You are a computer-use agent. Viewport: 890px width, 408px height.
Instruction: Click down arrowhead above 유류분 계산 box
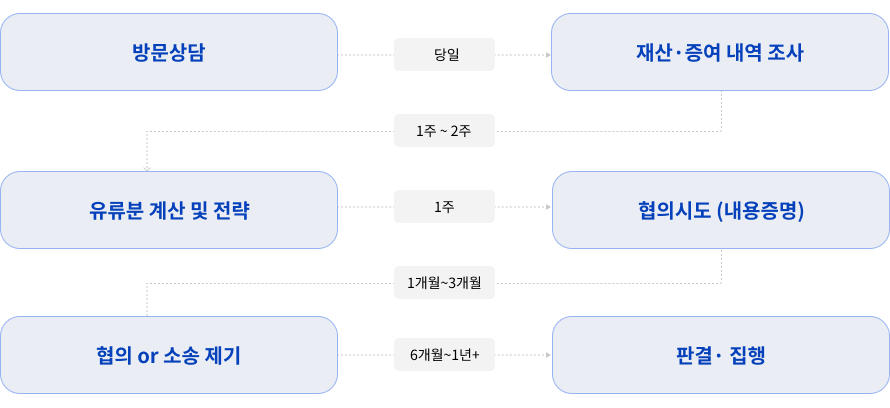[x=147, y=168]
